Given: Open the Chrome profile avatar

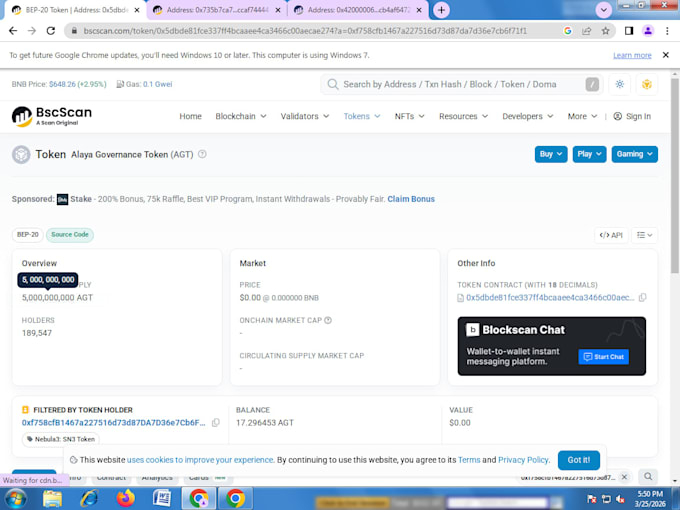Looking at the screenshot, I should point(648,31).
